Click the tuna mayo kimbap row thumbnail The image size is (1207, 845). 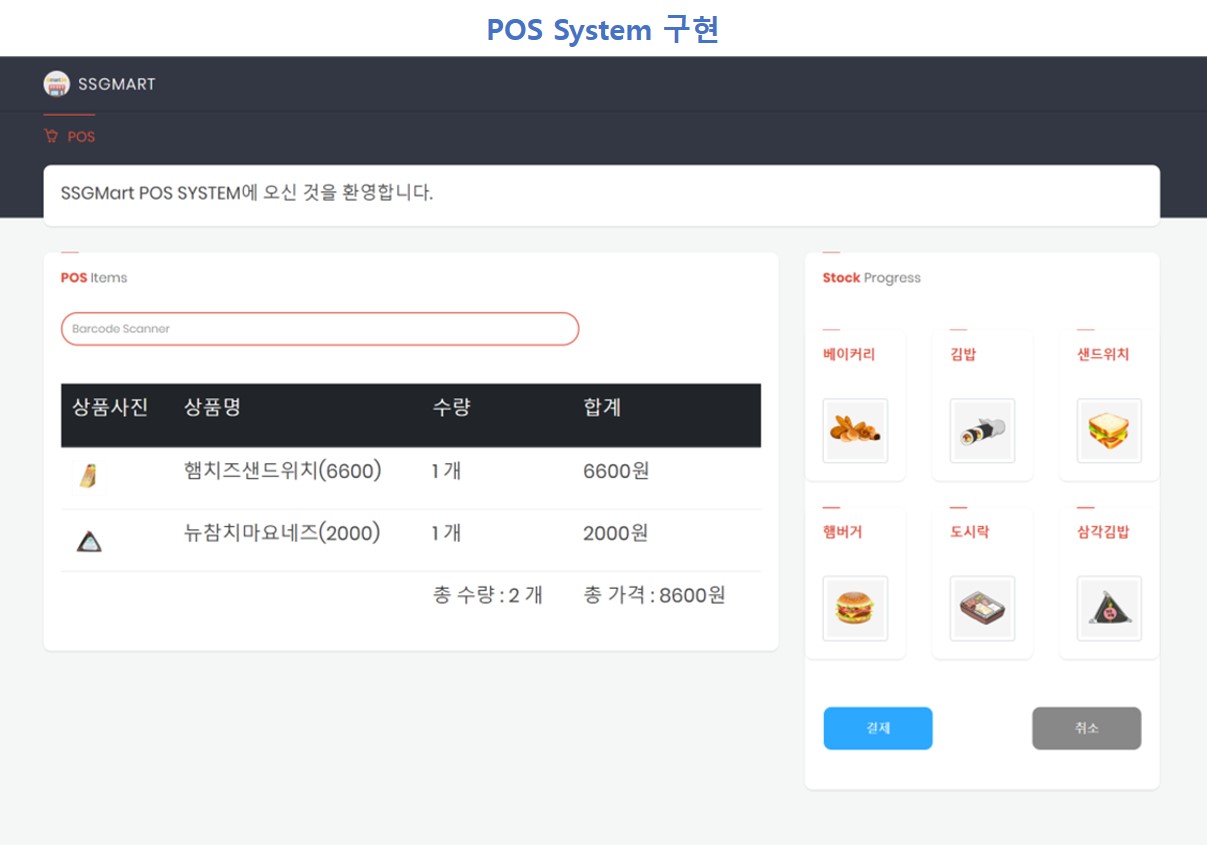pos(90,541)
